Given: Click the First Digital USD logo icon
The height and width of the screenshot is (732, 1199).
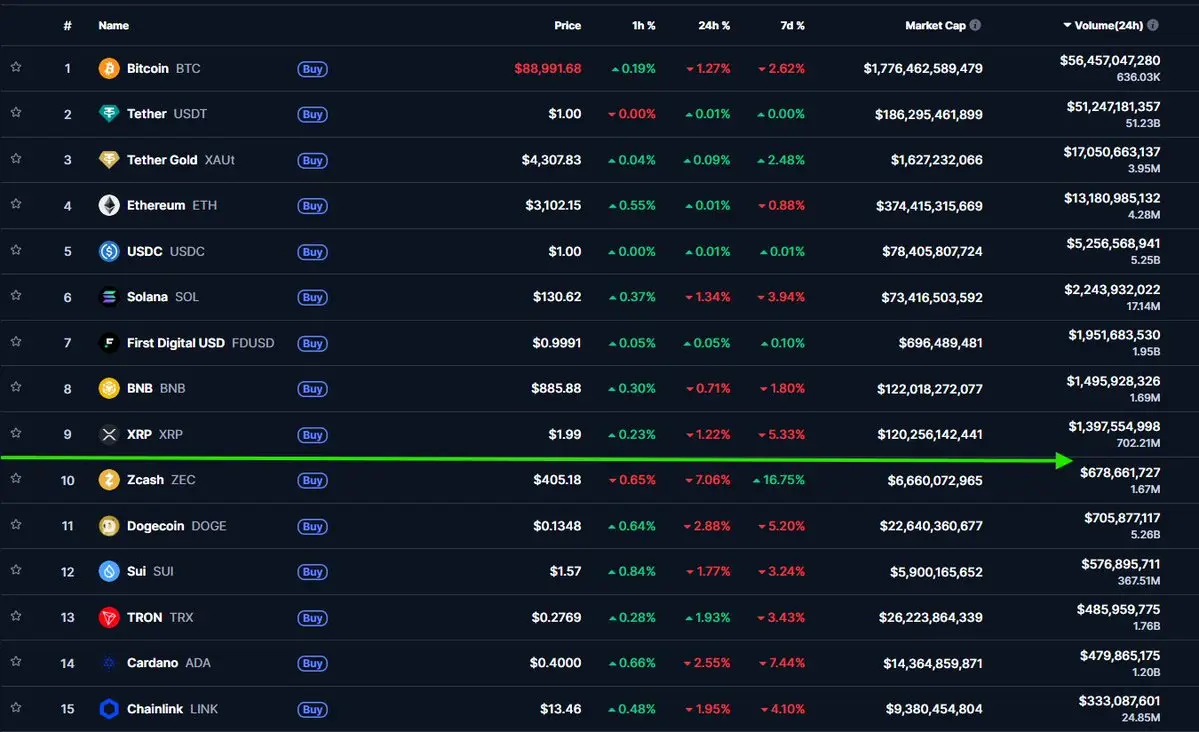Looking at the screenshot, I should coord(109,343).
